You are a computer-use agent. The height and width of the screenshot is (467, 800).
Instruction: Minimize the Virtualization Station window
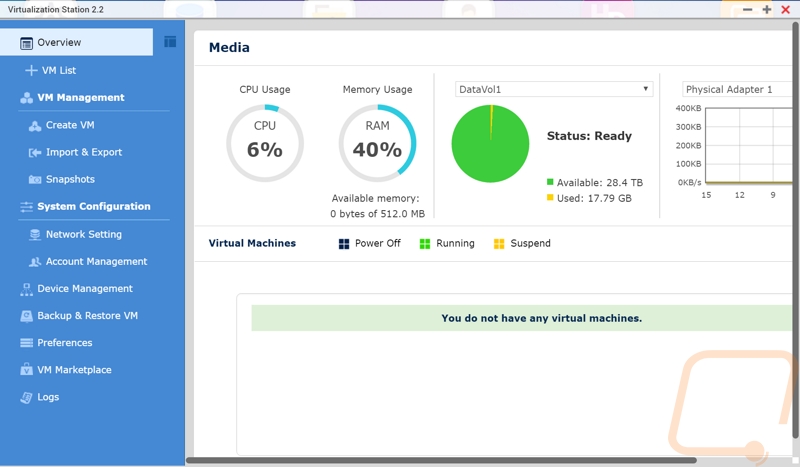tap(747, 9)
